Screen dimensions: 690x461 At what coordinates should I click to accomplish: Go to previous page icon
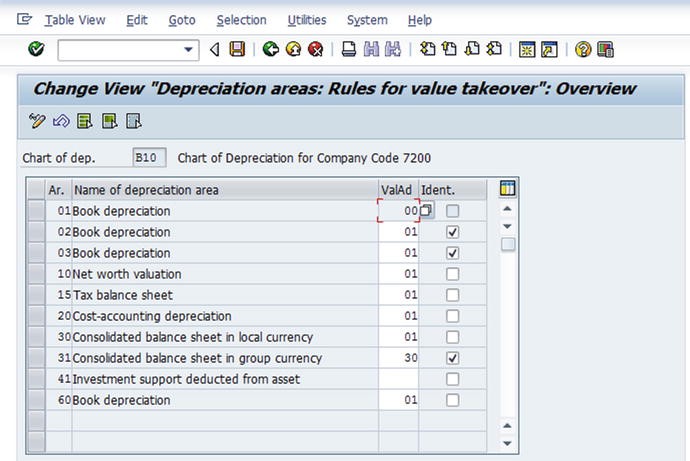(x=449, y=49)
